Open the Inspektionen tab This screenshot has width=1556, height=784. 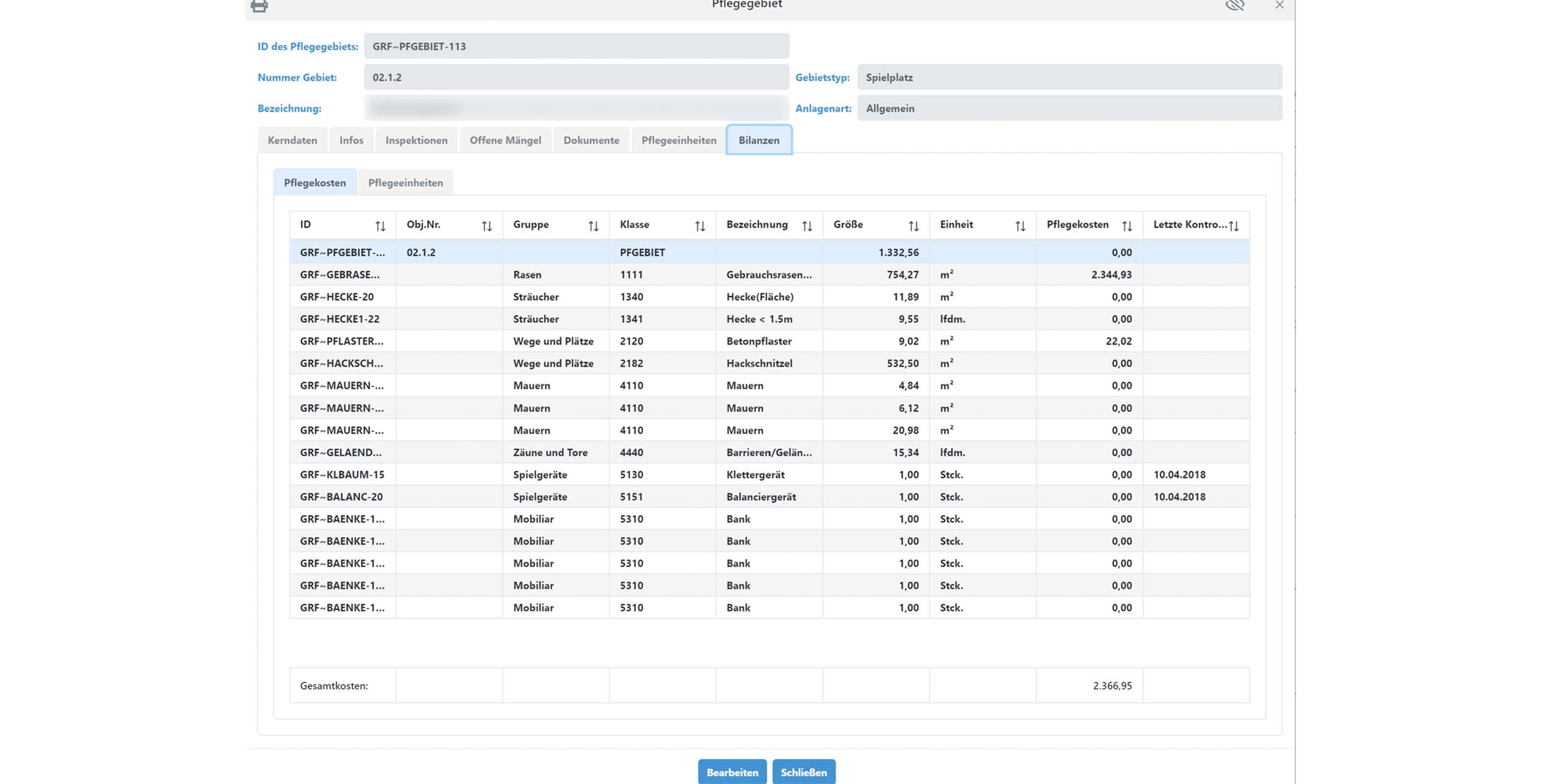click(416, 140)
